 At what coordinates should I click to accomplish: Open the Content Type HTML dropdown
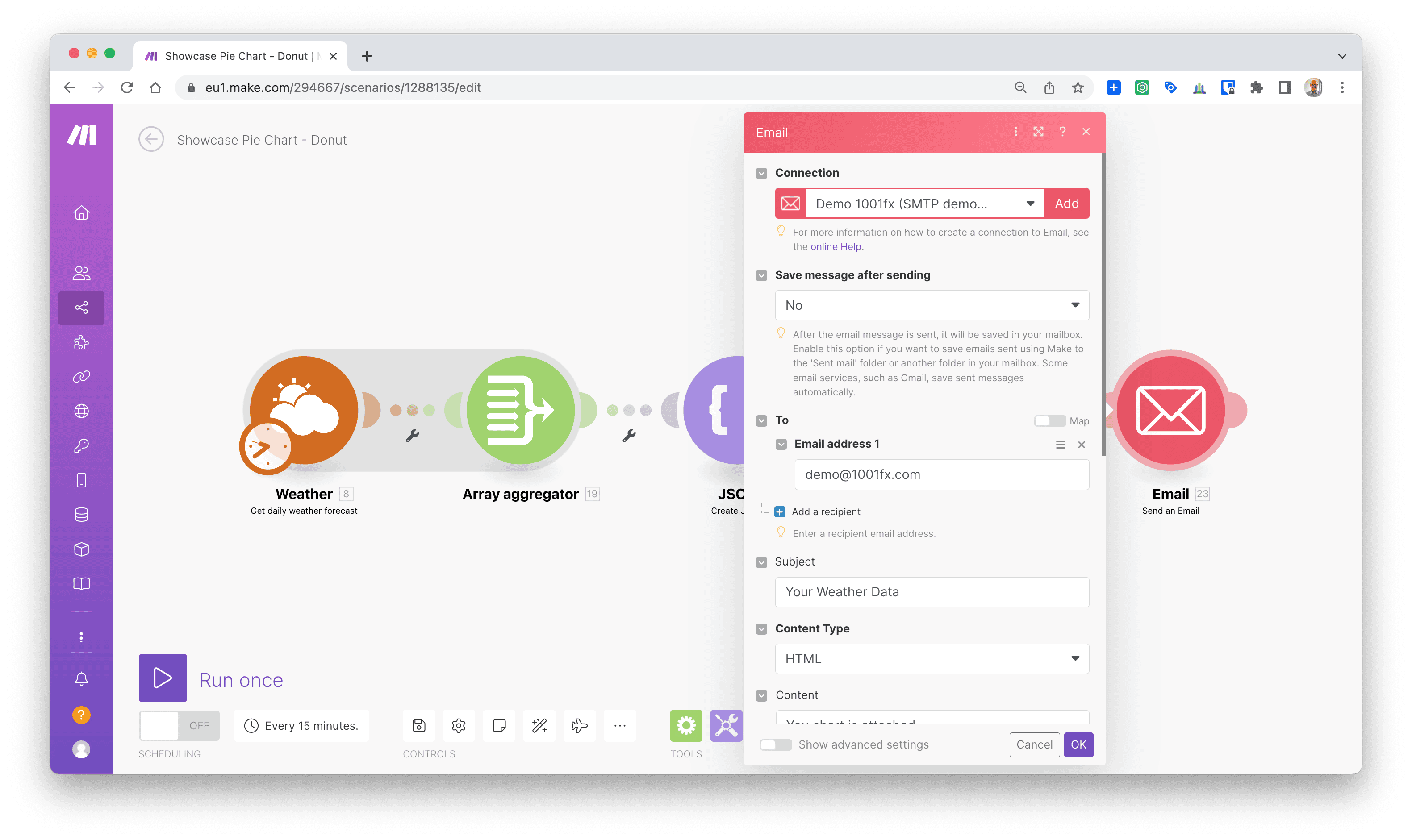[932, 658]
